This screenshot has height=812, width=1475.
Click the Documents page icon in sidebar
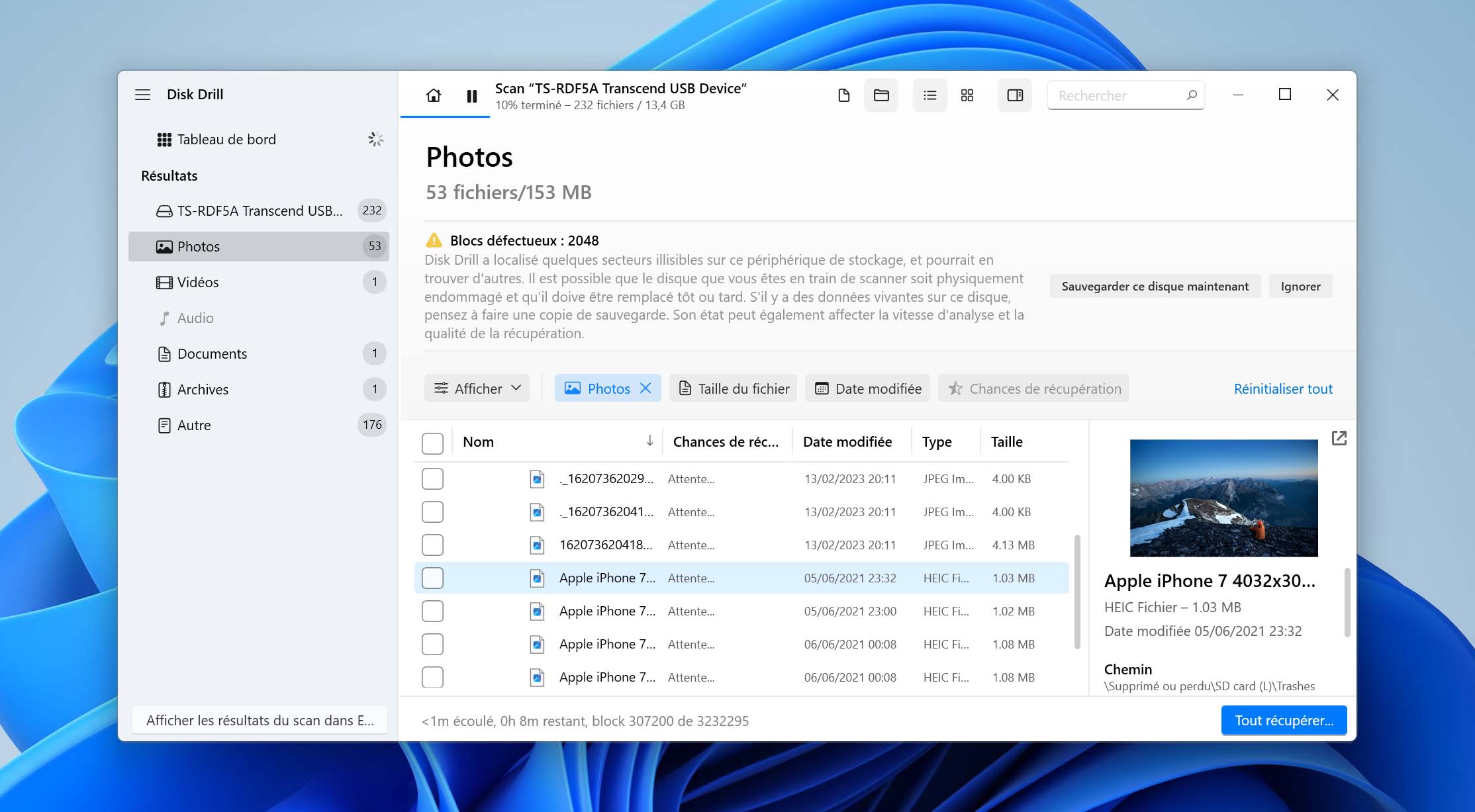pyautogui.click(x=164, y=354)
